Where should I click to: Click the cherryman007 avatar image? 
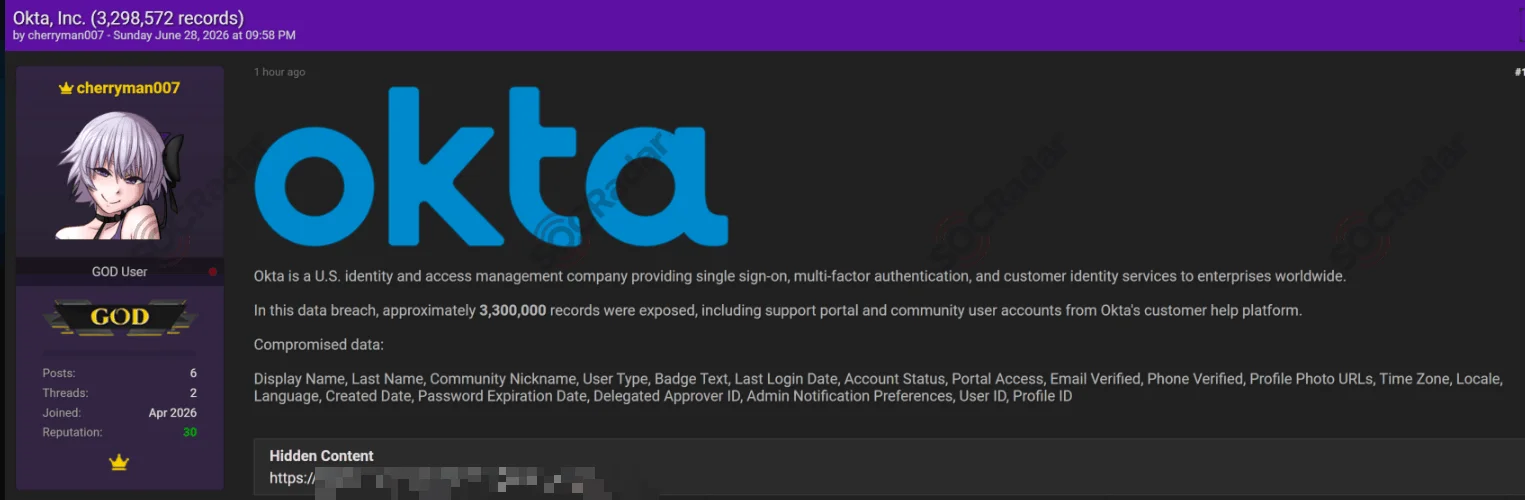(x=120, y=174)
